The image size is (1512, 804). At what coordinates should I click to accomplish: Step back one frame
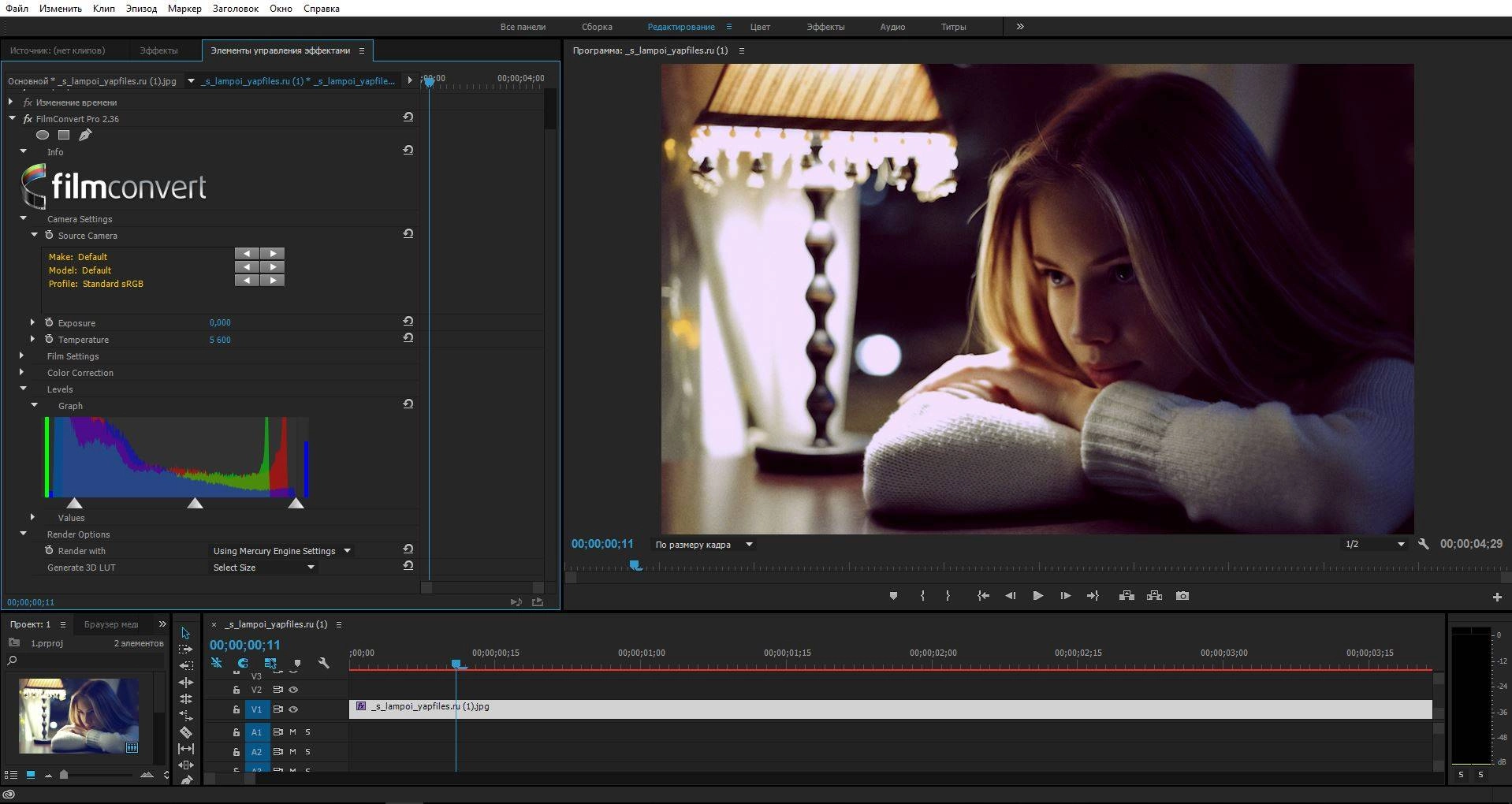1010,596
